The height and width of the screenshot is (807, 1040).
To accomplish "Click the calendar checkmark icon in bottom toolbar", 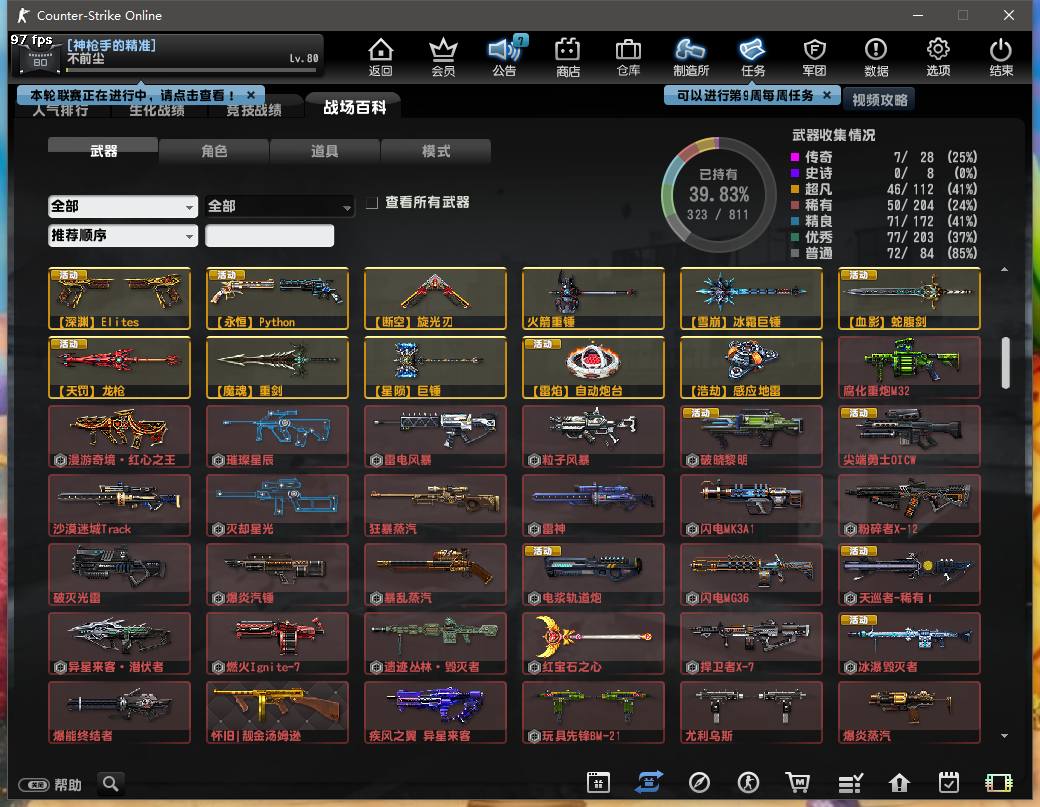I will [949, 782].
